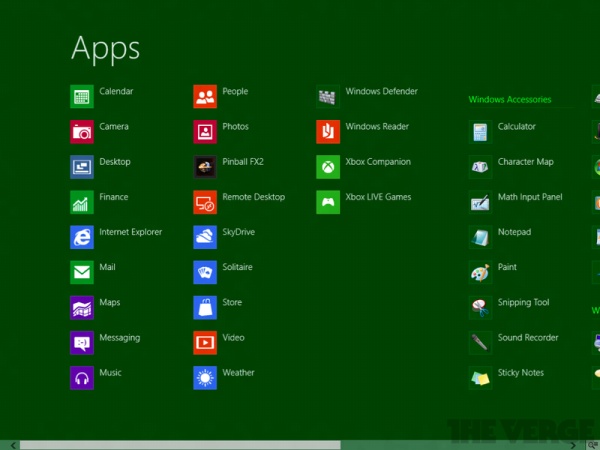
Task: Open the Snipping Tool icon
Action: (x=481, y=307)
